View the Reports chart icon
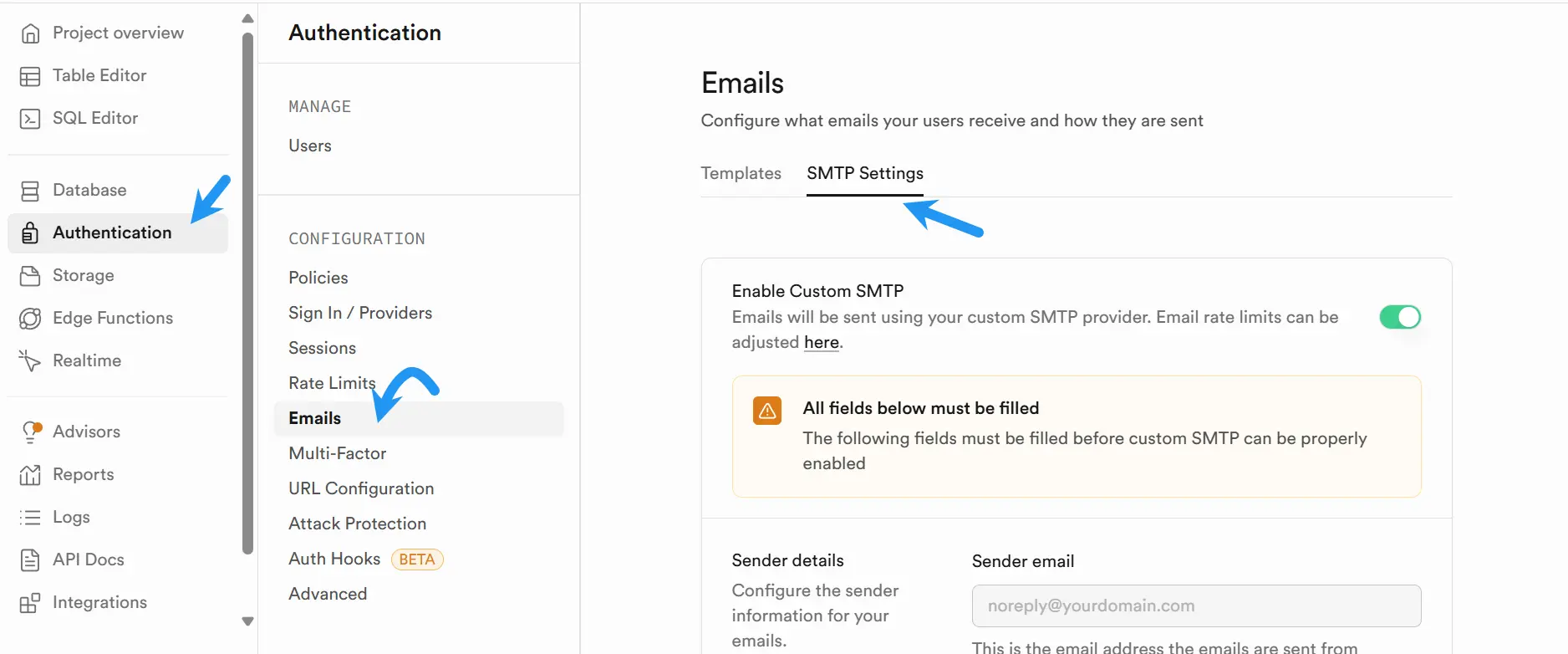The image size is (1568, 654). [x=30, y=475]
